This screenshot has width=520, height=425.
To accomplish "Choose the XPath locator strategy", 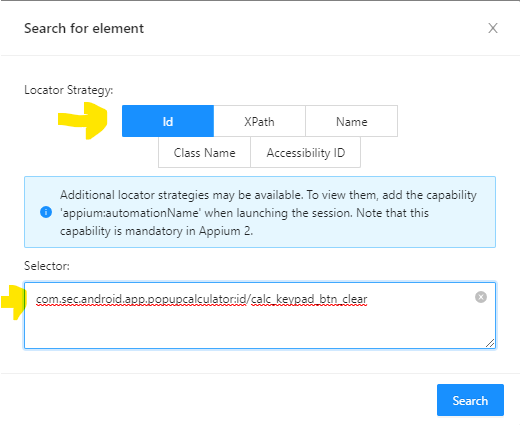I will coord(259,121).
